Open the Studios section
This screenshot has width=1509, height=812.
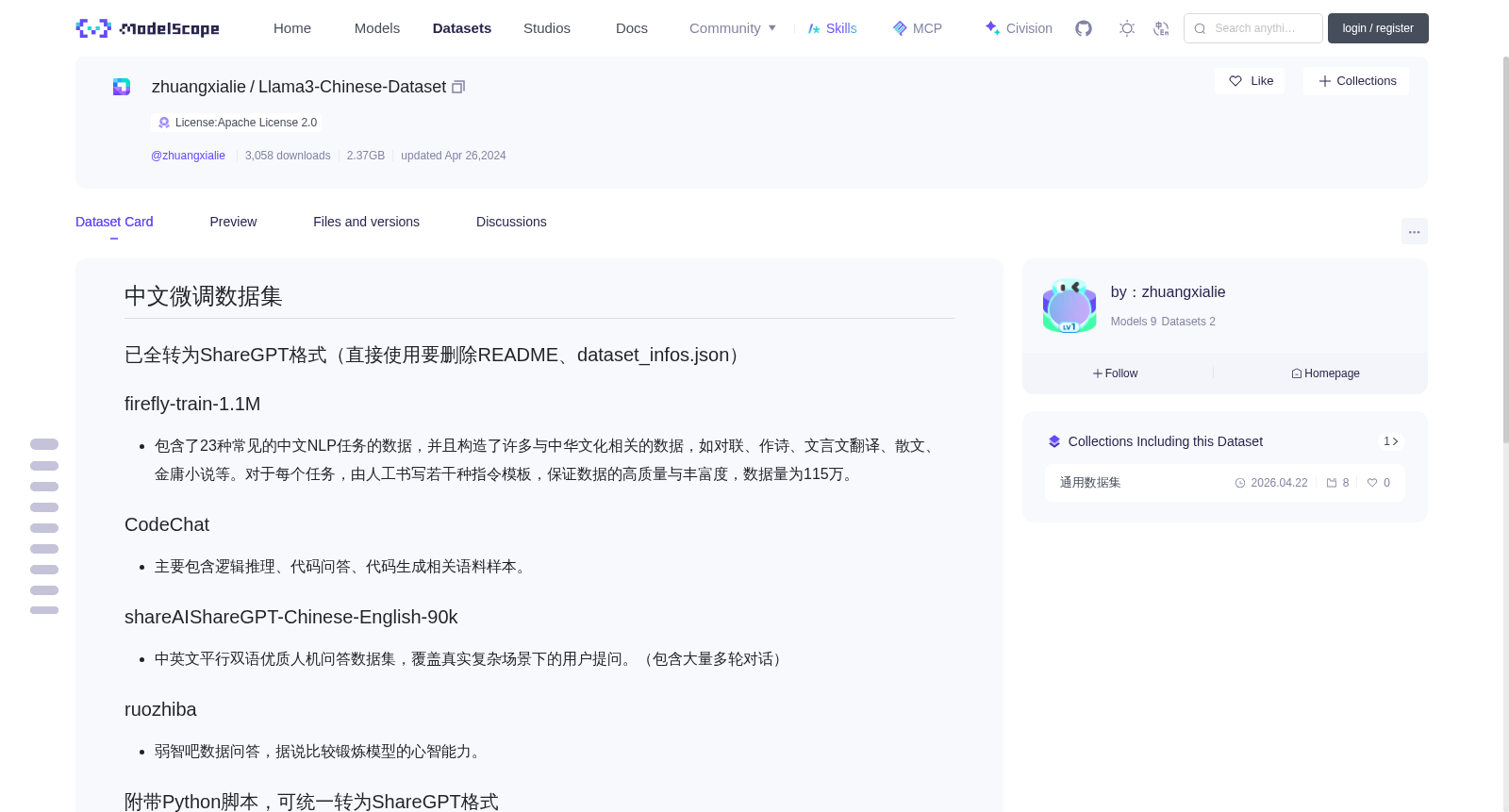pos(547,28)
